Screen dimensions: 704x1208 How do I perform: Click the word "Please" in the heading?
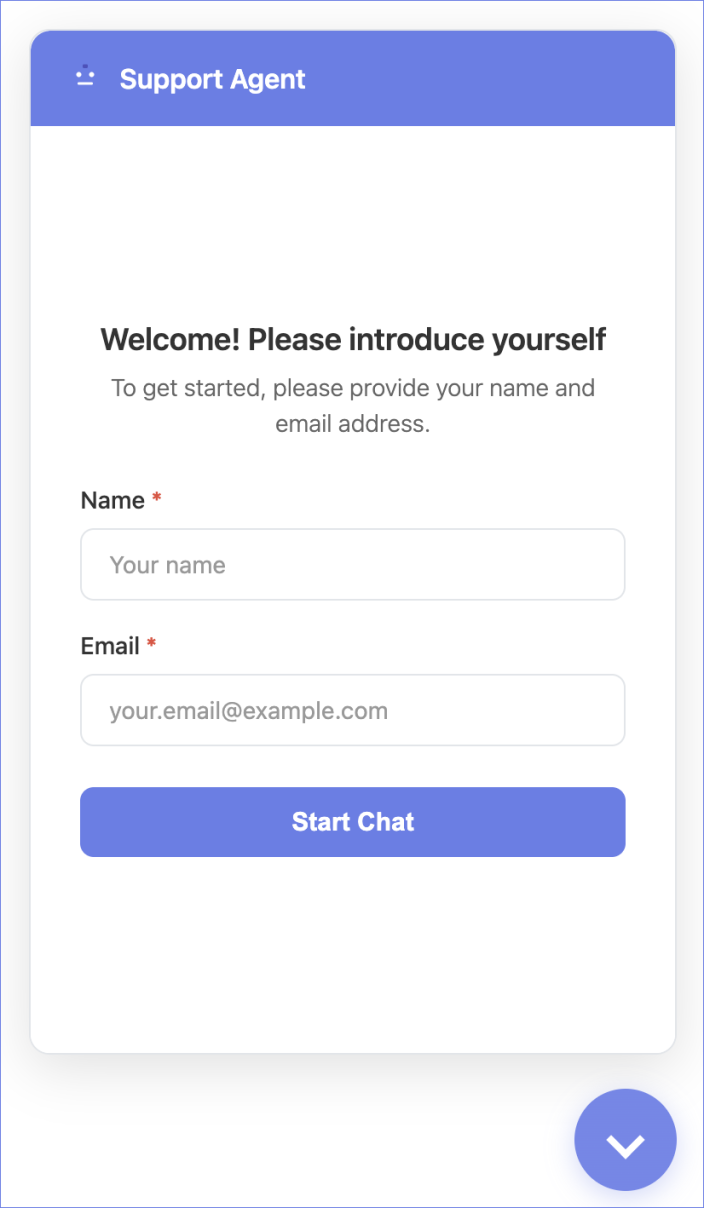coord(296,340)
